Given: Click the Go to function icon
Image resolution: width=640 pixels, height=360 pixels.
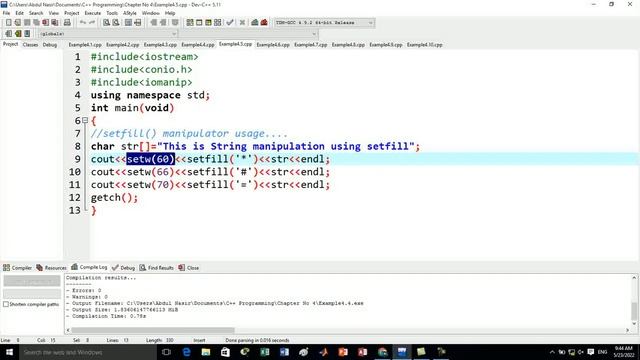Looking at the screenshot, I should point(128,22).
